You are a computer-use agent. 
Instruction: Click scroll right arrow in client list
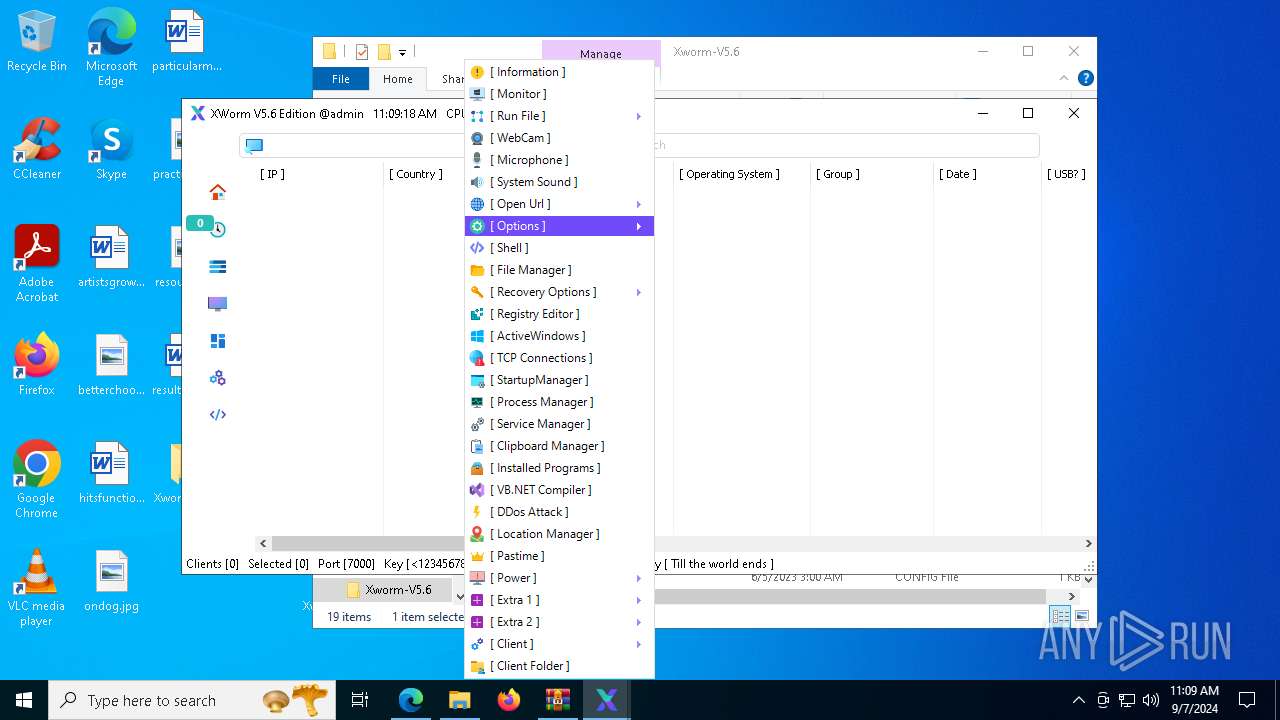coord(1088,544)
